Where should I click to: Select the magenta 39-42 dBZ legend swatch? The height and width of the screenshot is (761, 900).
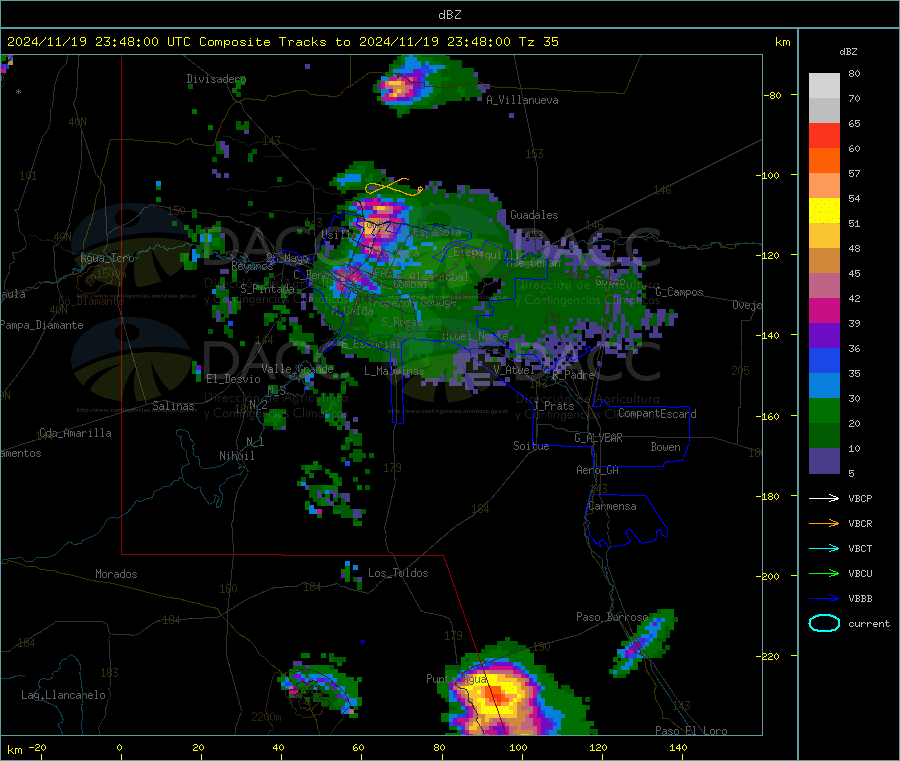pos(824,310)
